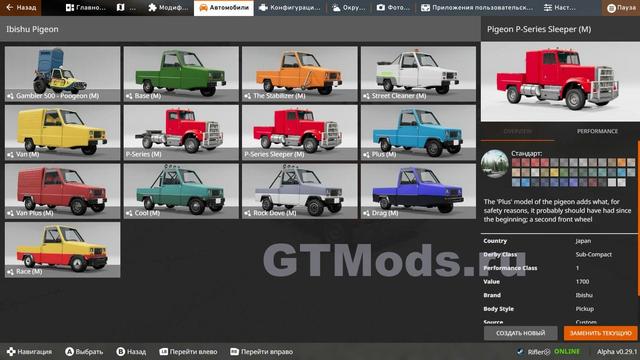Switch to the PERFORMANCE tab
This screenshot has height=360, width=640.
597,131
